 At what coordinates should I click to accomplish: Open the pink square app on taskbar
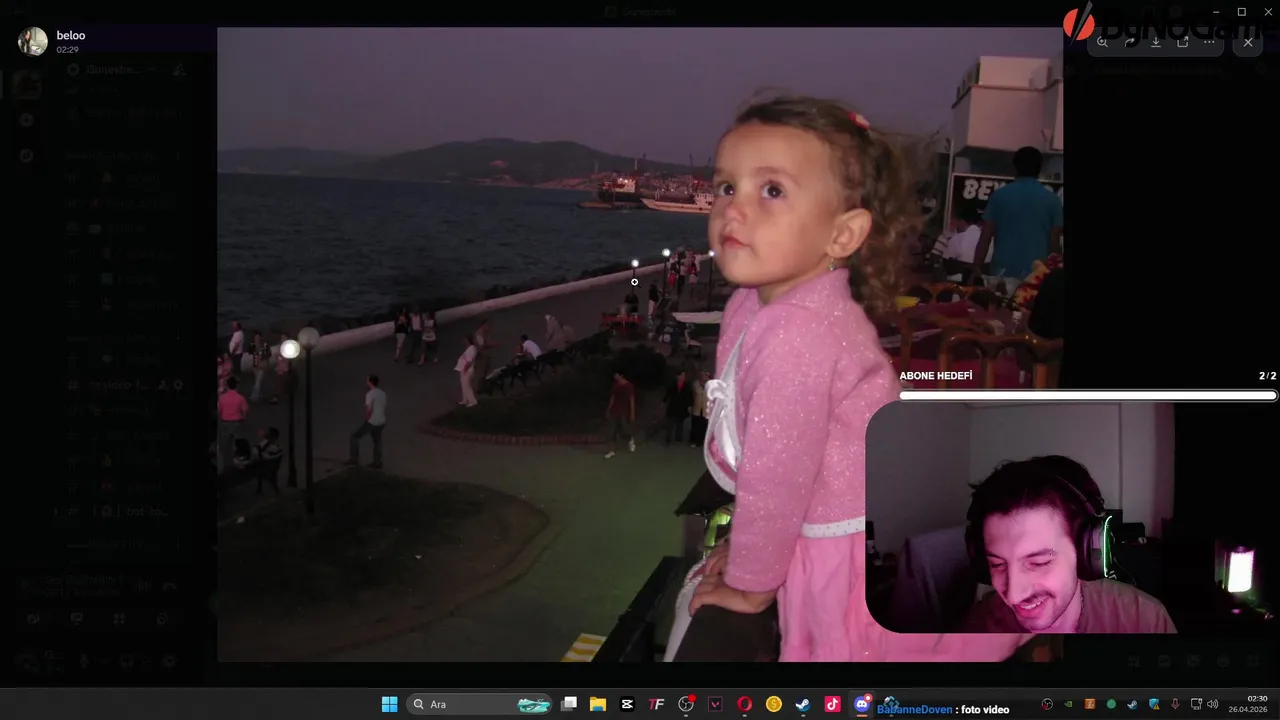click(x=715, y=704)
